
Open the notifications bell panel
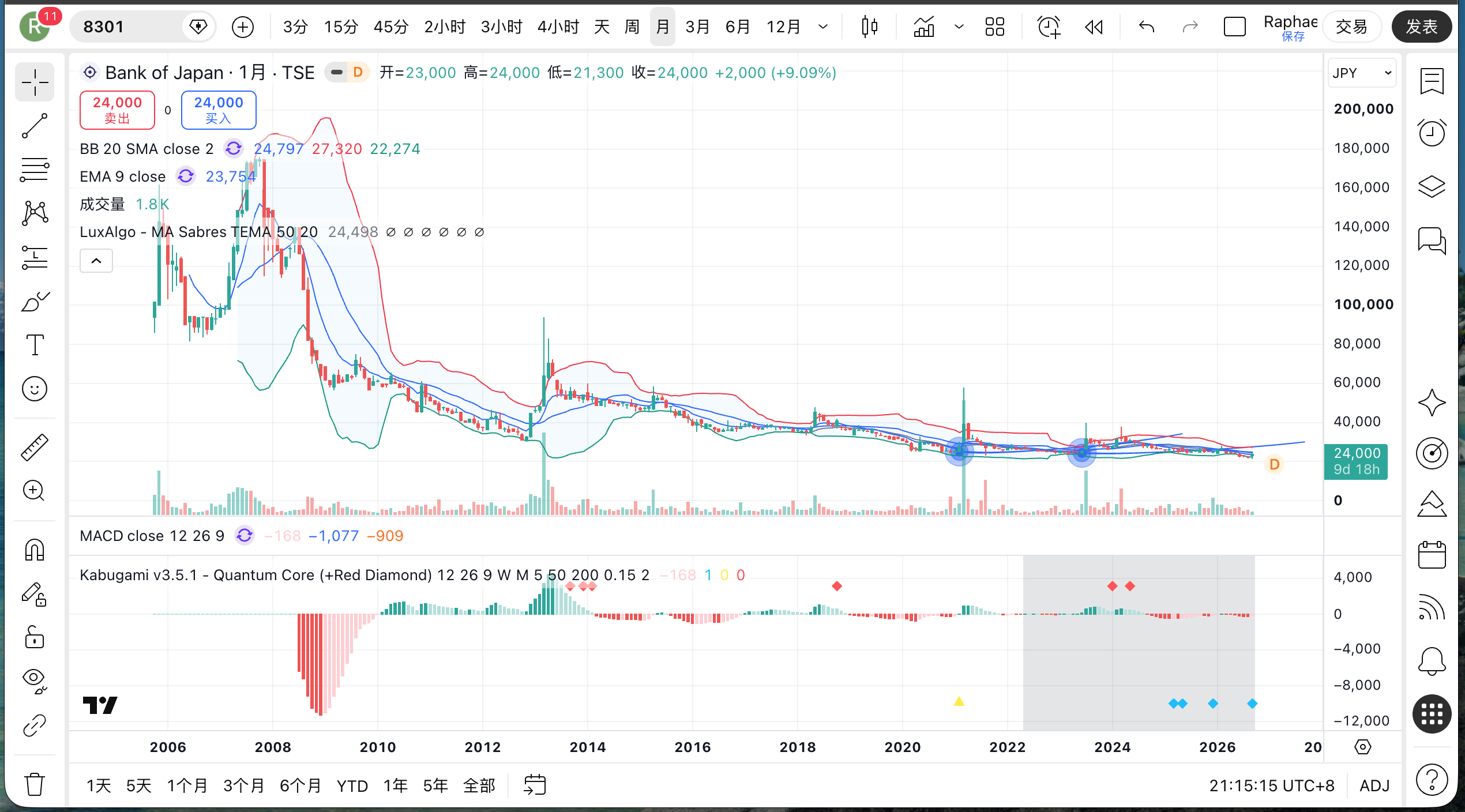[1432, 660]
